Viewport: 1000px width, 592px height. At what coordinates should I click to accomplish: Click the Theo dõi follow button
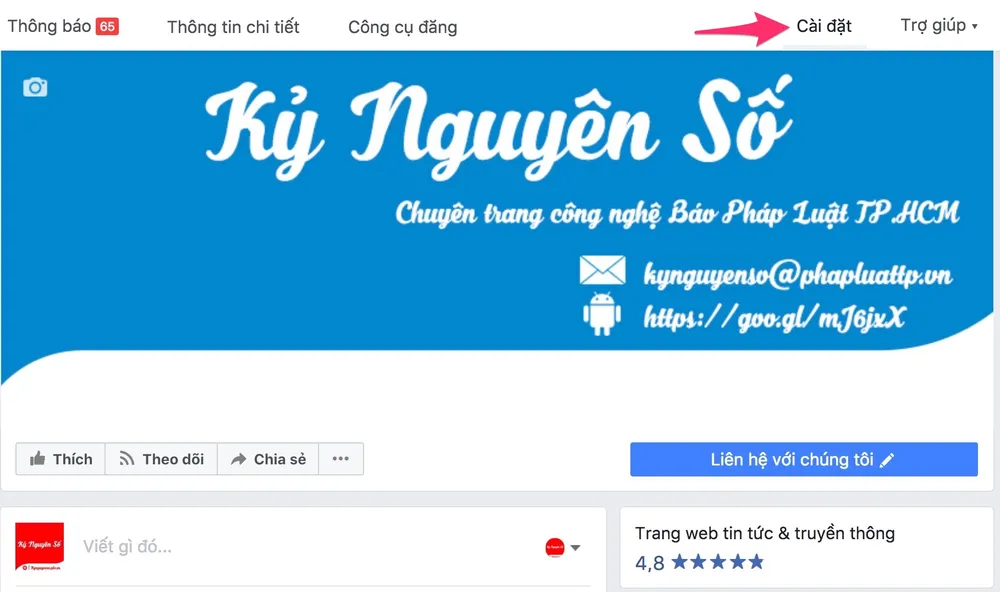point(161,459)
